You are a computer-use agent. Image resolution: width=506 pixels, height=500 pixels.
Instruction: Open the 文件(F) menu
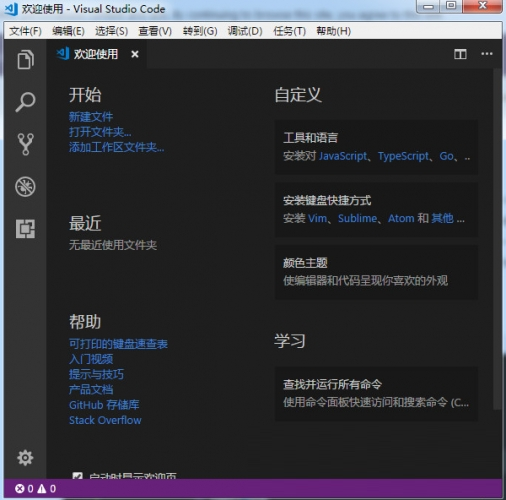pos(25,31)
